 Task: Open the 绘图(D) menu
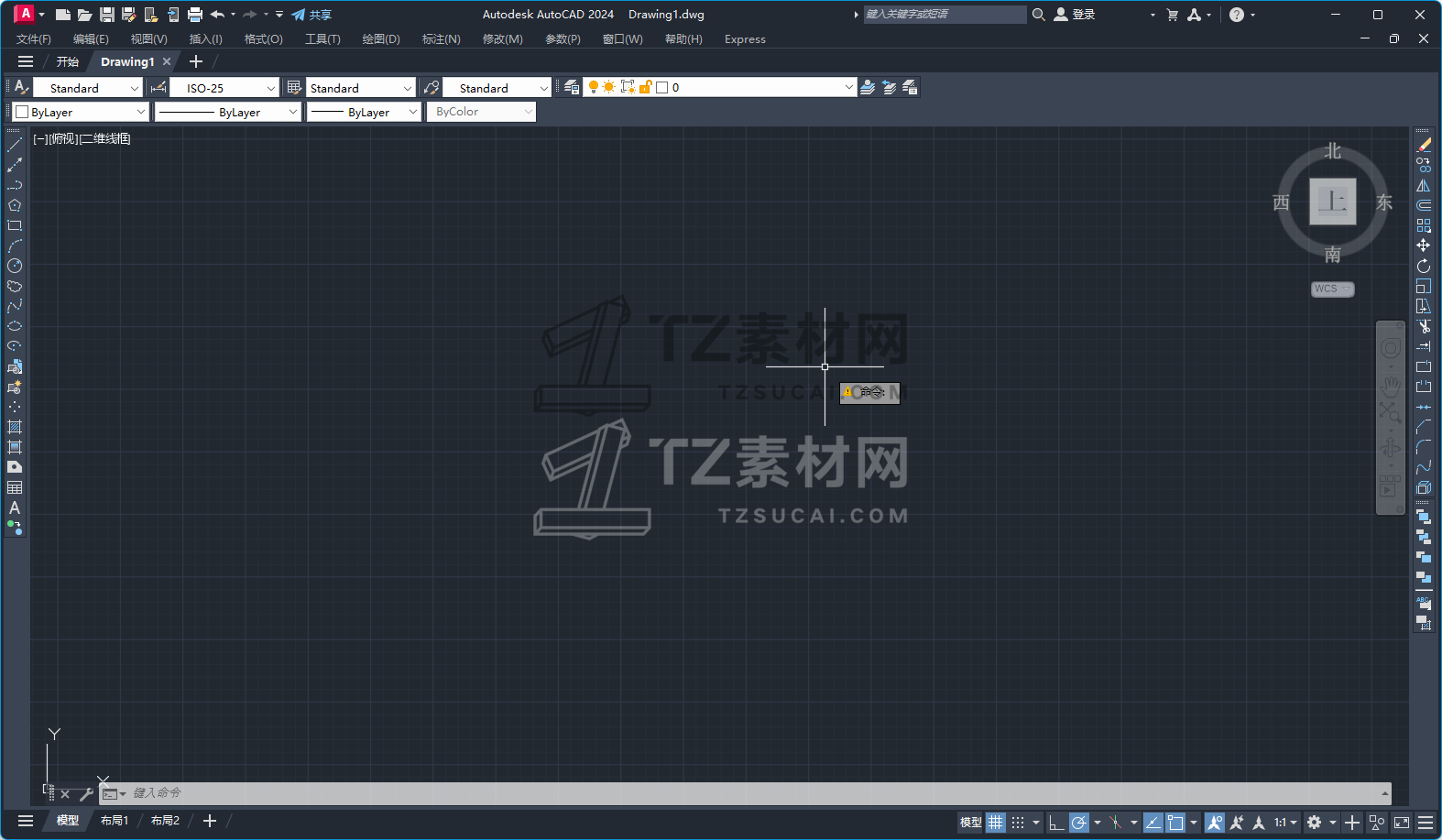(381, 39)
